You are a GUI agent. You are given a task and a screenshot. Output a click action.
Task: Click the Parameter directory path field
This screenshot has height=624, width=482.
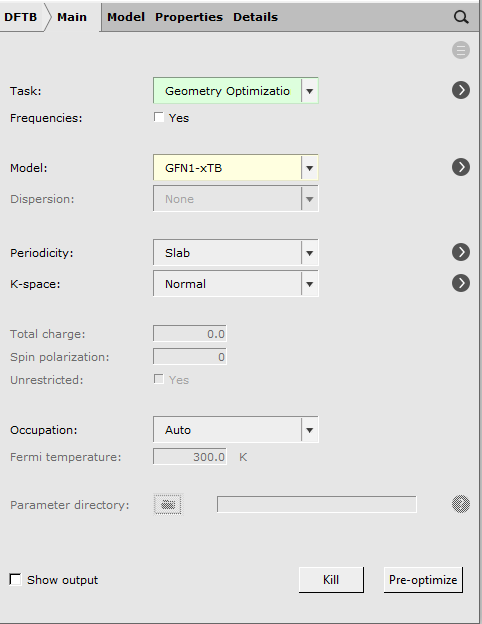coord(317,505)
